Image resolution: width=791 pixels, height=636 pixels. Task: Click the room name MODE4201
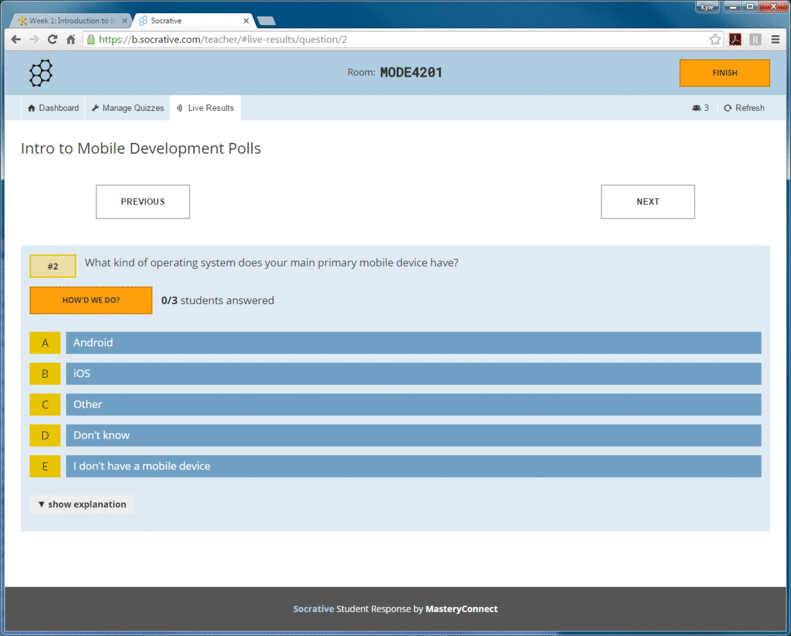[411, 73]
